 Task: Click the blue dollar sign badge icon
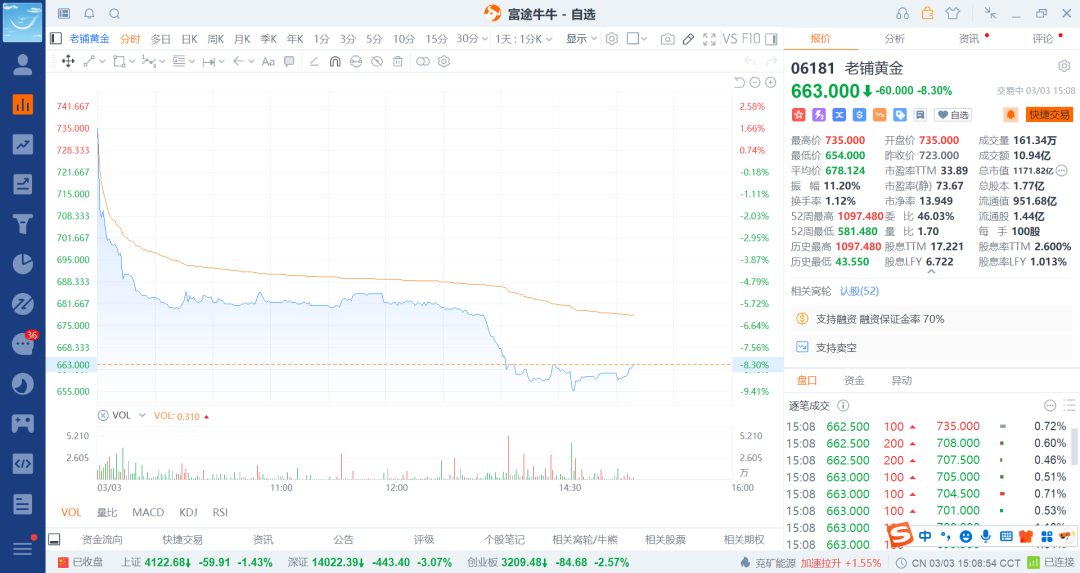pyautogui.click(x=859, y=114)
